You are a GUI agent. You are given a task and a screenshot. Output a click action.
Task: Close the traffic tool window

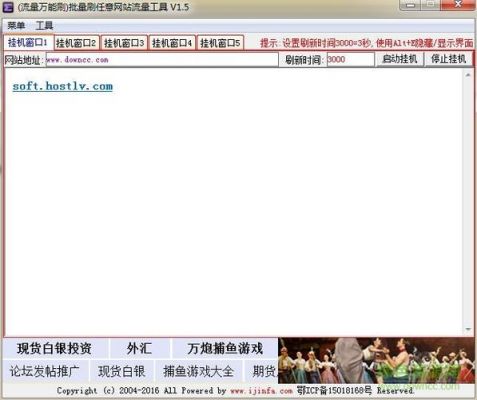coord(458,5)
